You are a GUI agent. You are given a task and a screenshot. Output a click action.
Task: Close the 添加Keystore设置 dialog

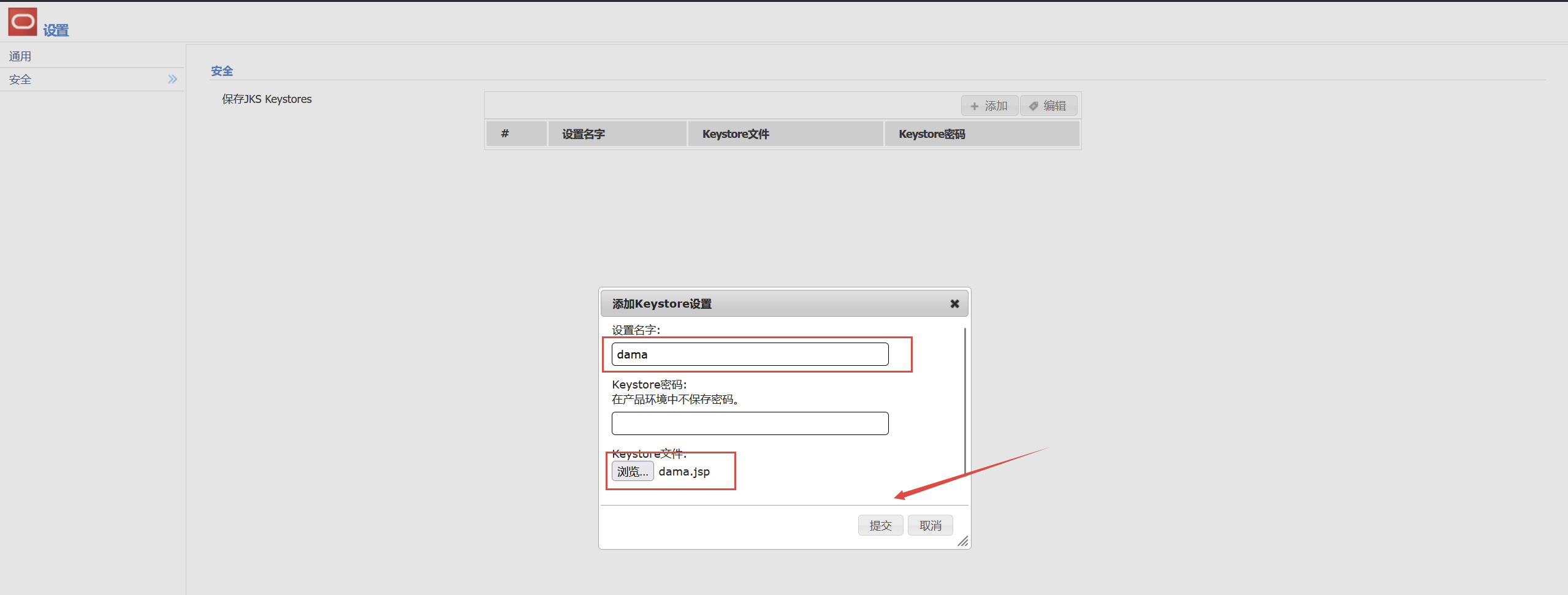pos(954,304)
